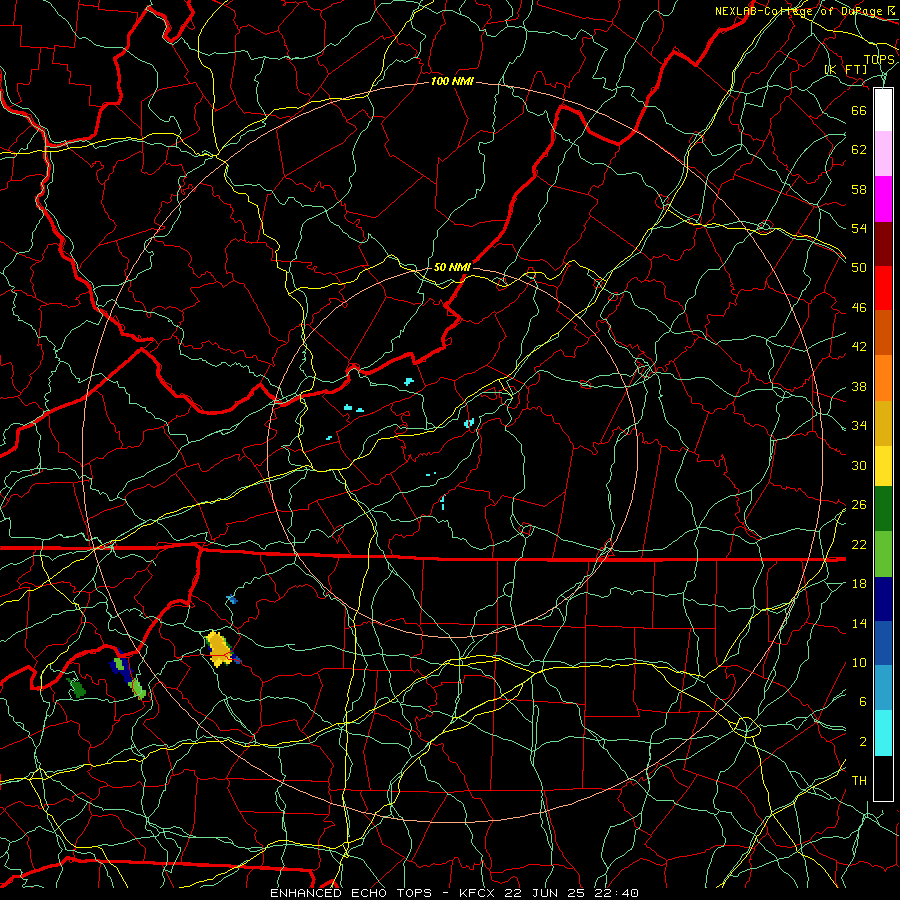Click the "26" legend value
Image resolution: width=900 pixels, height=900 pixels.
coord(859,505)
